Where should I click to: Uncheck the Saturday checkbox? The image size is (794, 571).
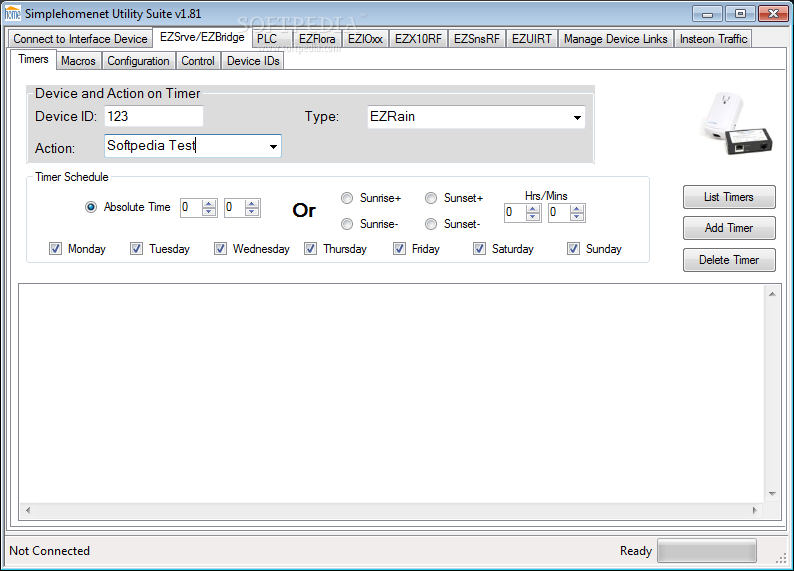tap(480, 249)
